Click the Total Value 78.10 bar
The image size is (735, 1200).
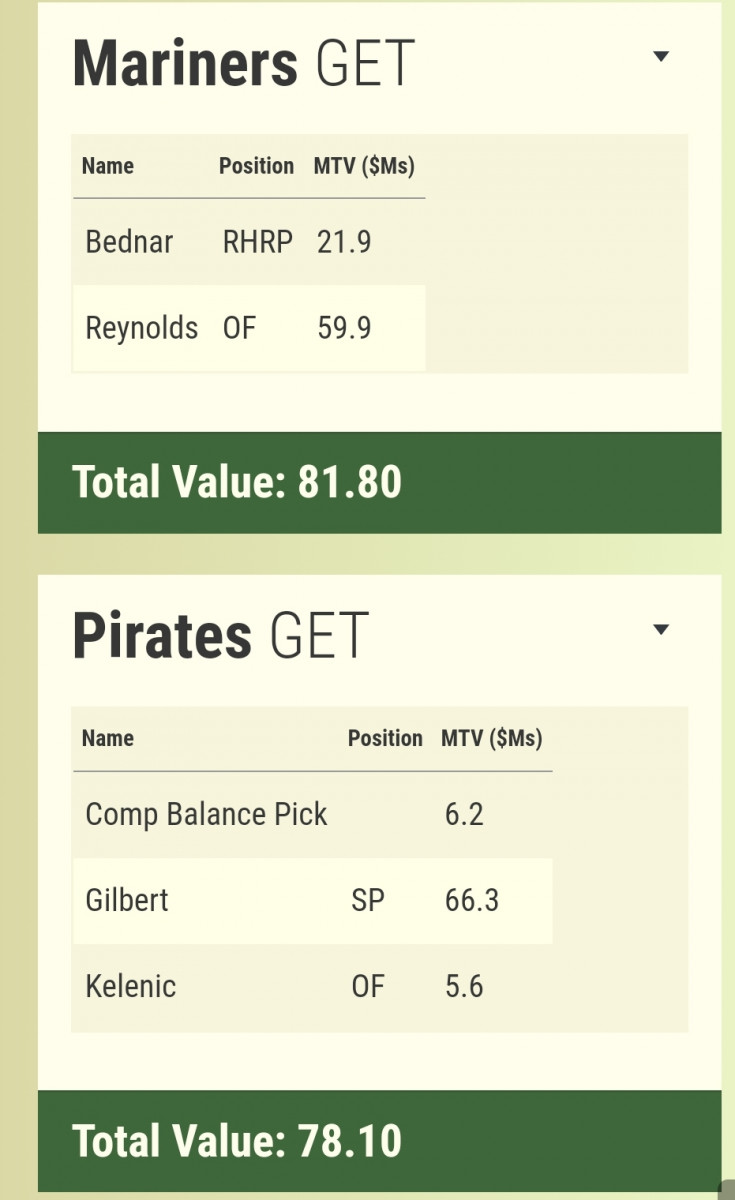(379, 1141)
